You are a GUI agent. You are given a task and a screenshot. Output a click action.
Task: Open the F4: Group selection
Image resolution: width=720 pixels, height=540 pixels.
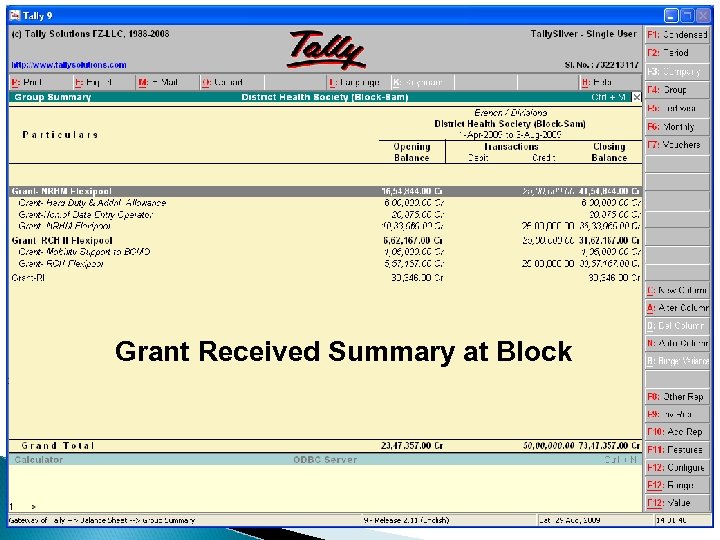(677, 90)
